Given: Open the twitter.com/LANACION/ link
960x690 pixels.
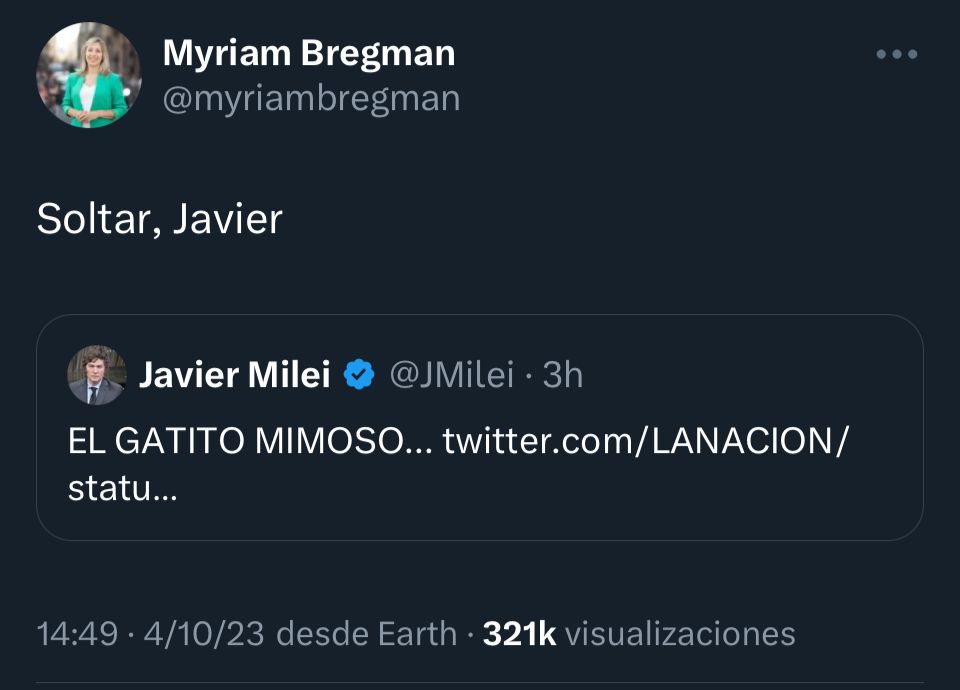Looking at the screenshot, I should point(644,441).
